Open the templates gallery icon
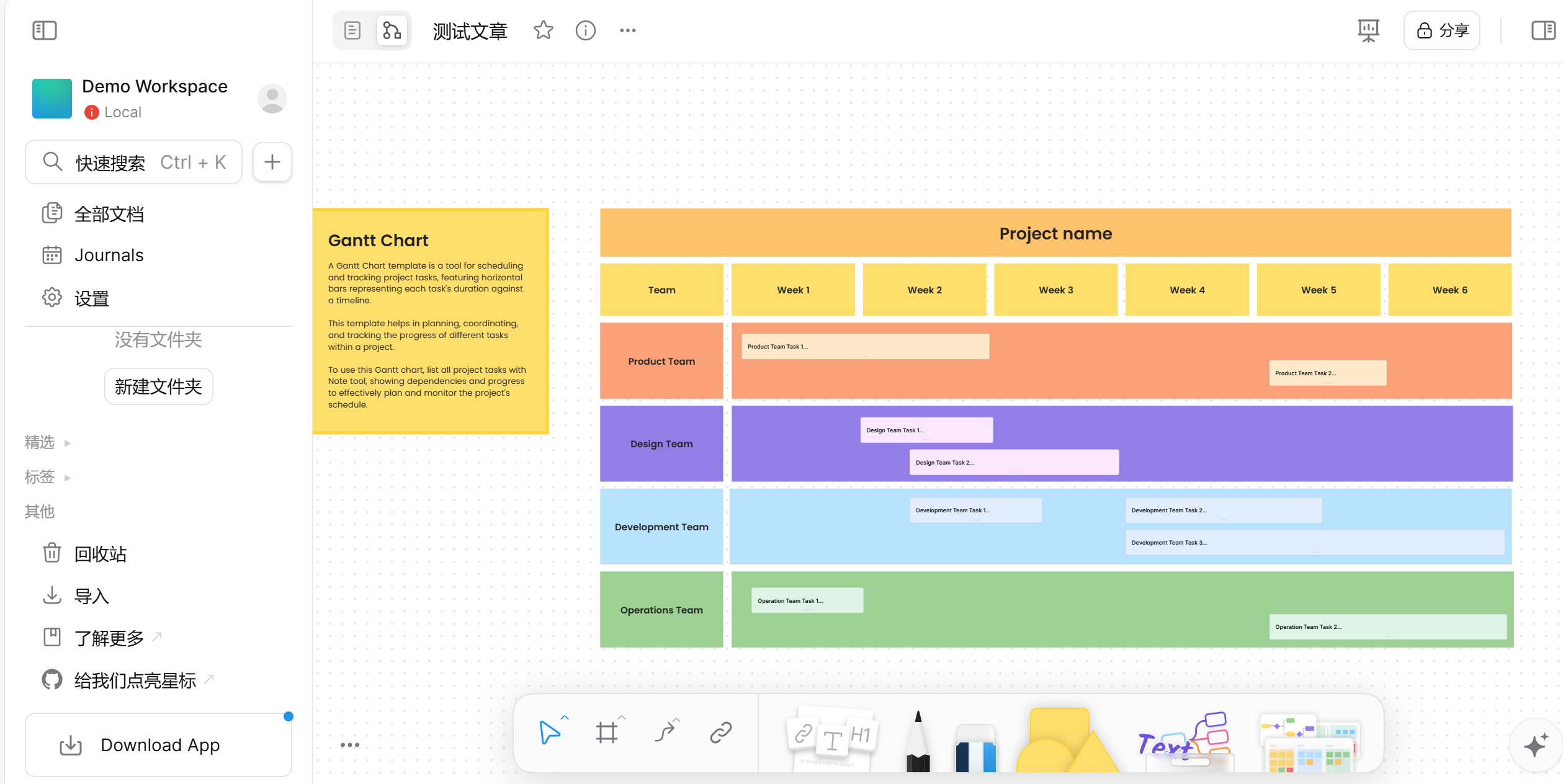Screen dimensions: 1563x784 1309,743
